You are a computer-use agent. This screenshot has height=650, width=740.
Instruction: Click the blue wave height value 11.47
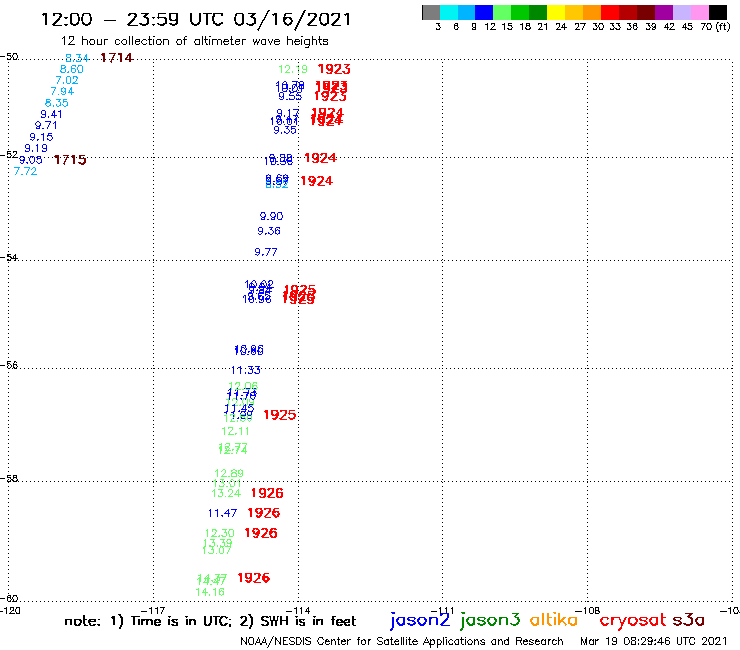[x=222, y=513]
